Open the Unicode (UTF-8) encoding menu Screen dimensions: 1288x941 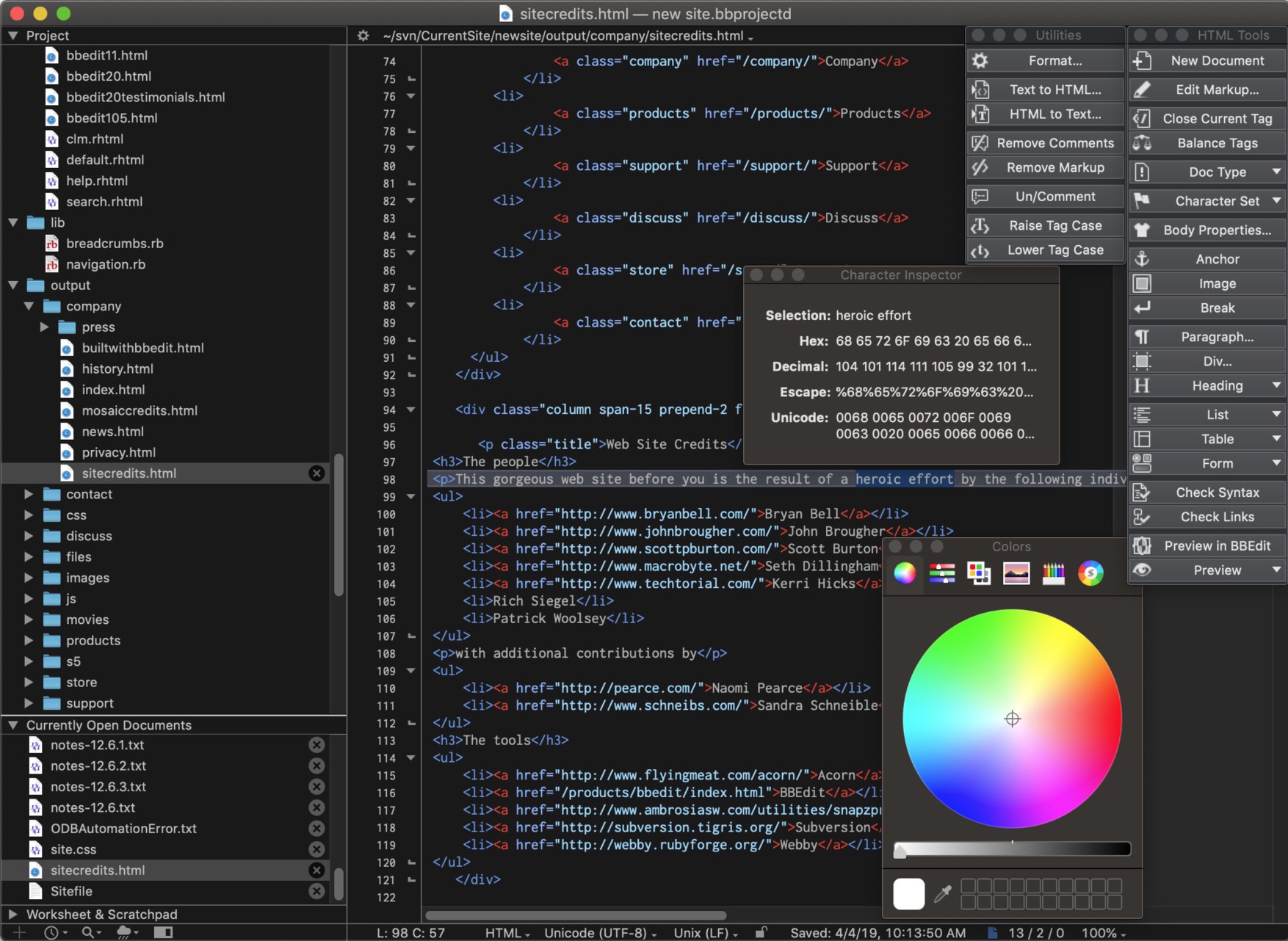[599, 933]
